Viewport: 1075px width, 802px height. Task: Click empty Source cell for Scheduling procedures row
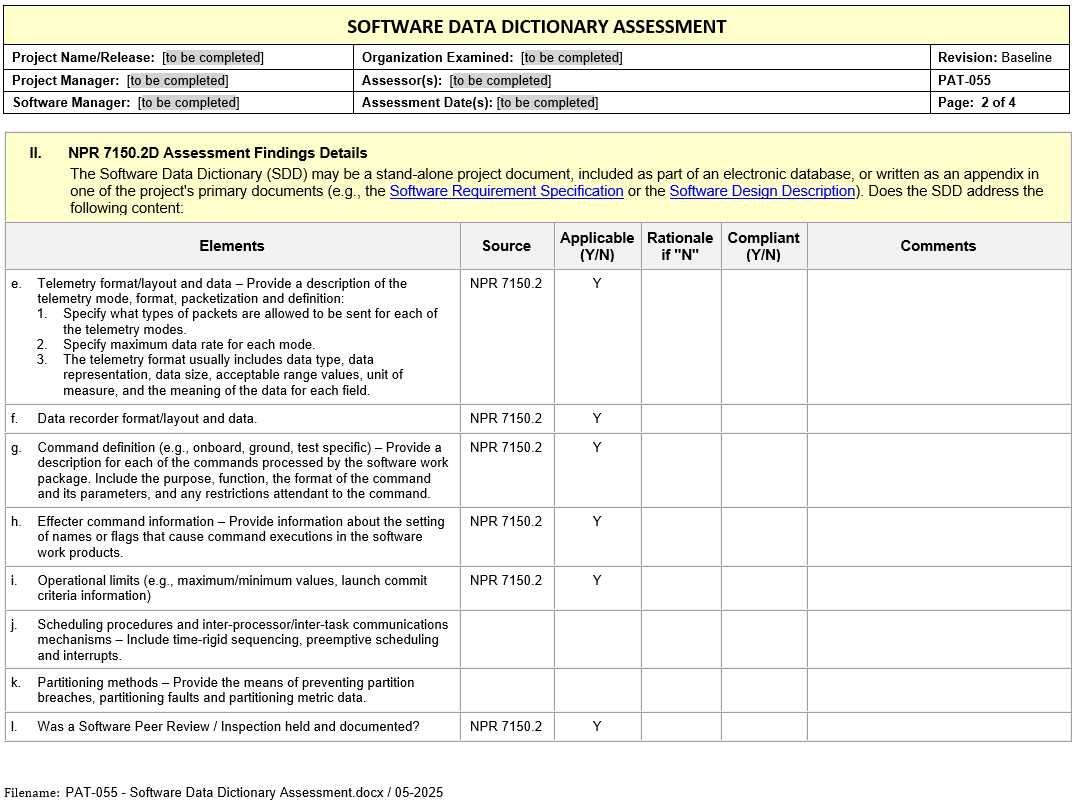pos(506,640)
